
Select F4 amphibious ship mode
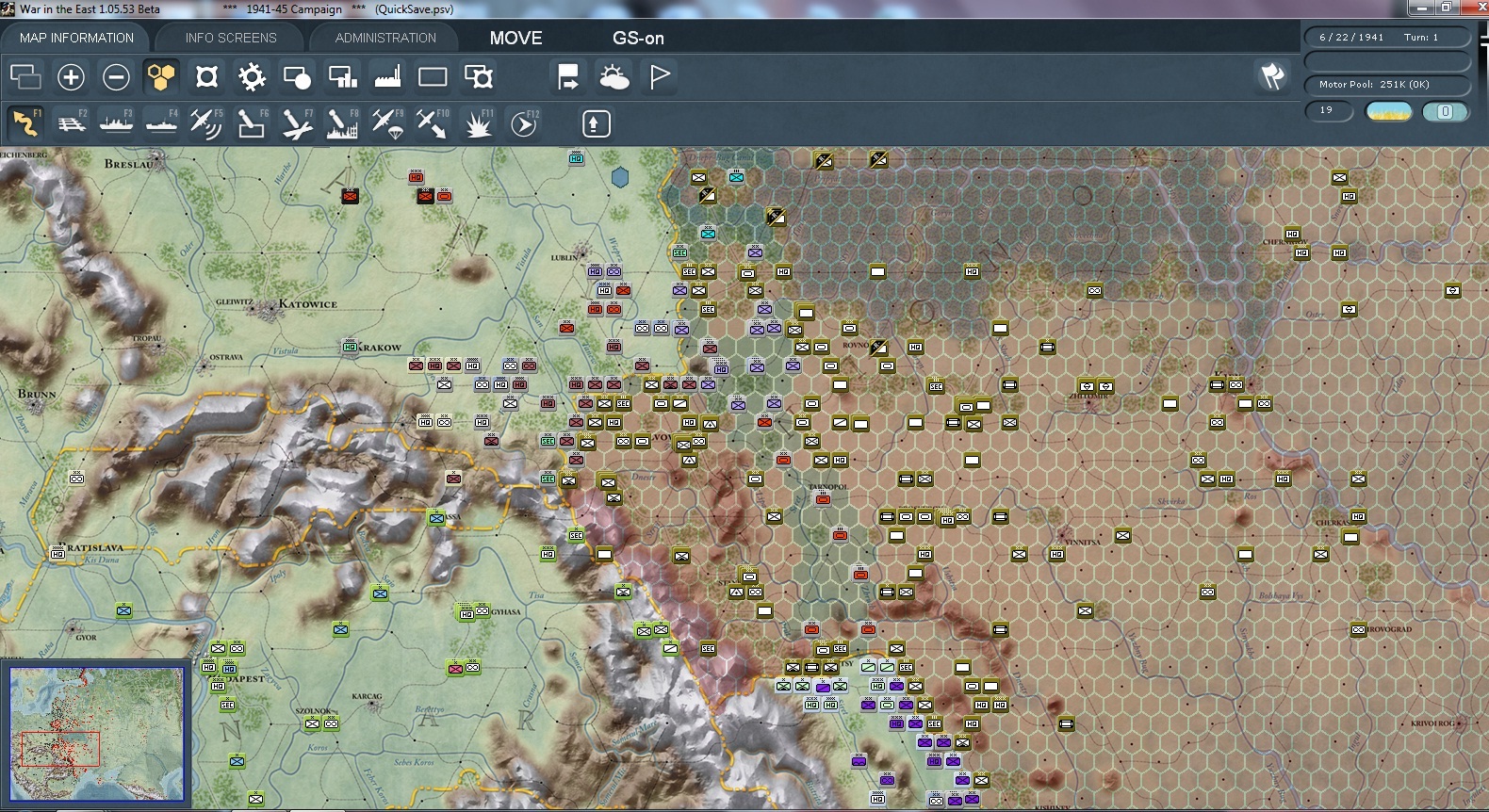point(161,123)
